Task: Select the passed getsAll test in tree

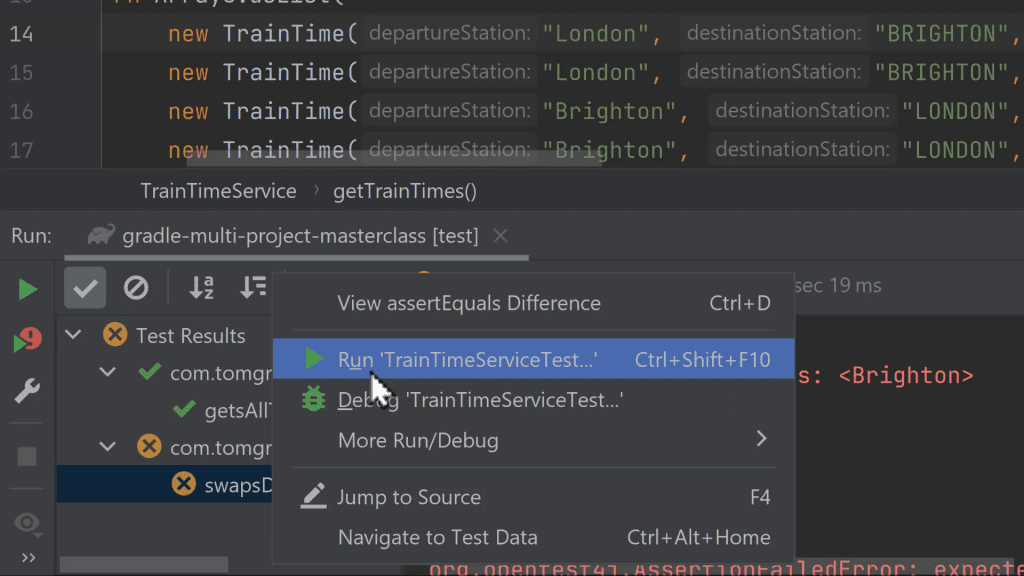Action: 237,410
